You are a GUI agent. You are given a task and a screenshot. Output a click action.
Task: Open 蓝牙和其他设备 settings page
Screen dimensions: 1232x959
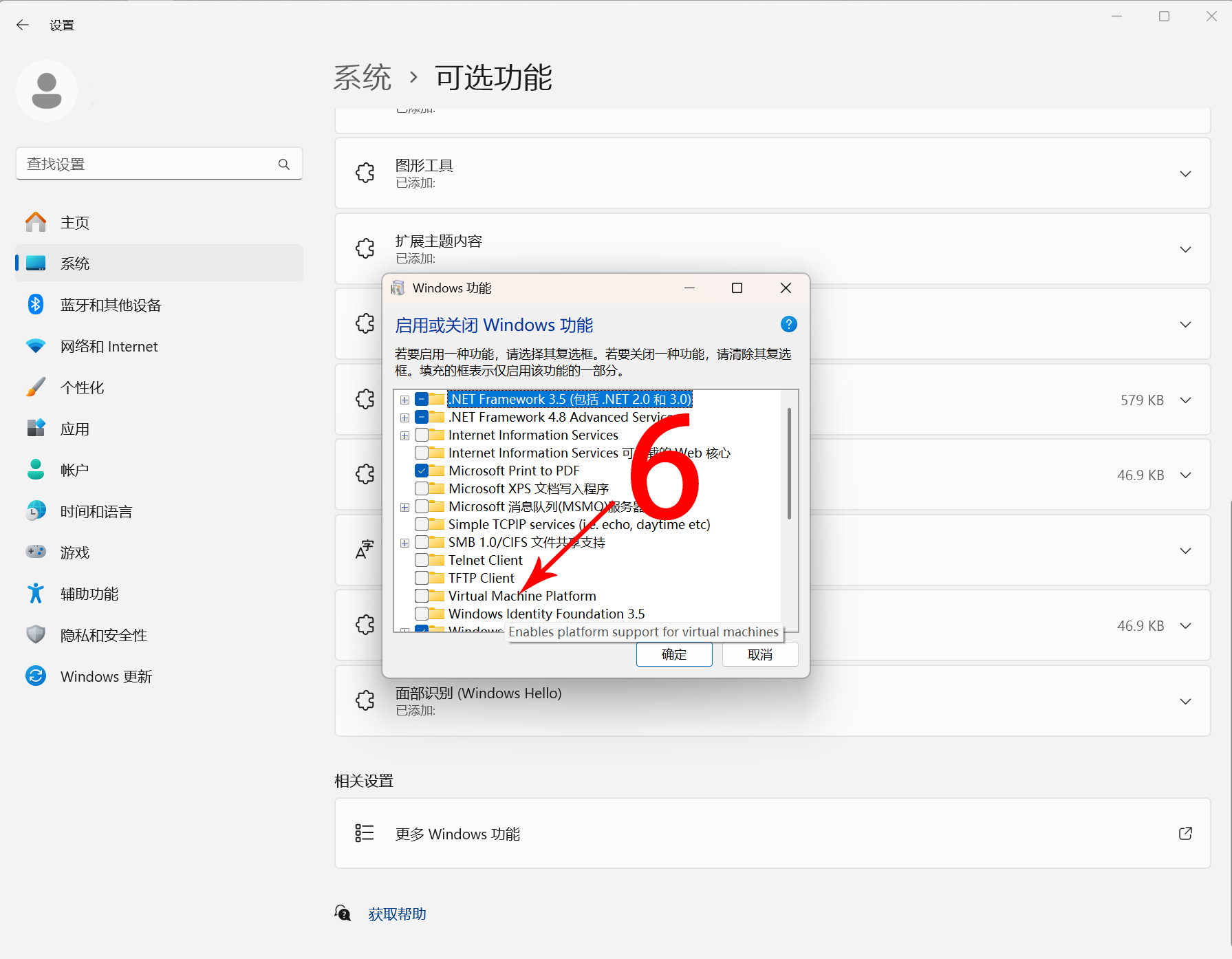pos(159,305)
